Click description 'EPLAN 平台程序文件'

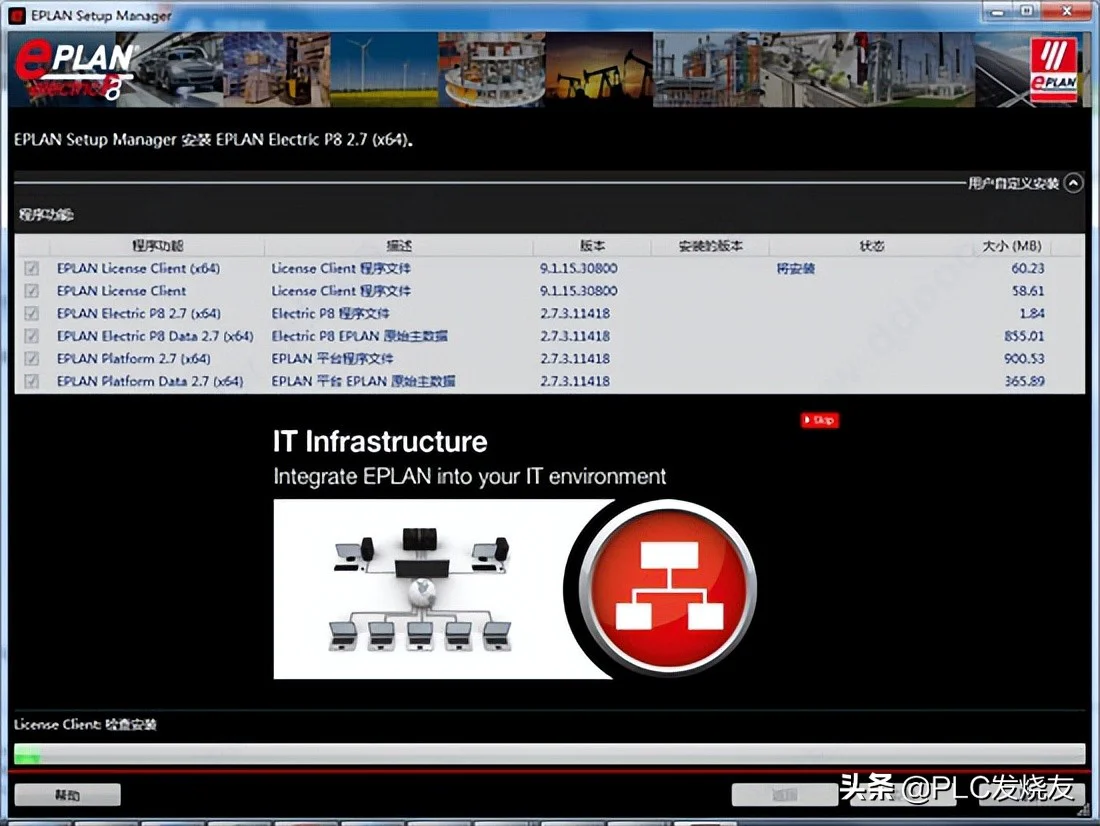point(333,358)
